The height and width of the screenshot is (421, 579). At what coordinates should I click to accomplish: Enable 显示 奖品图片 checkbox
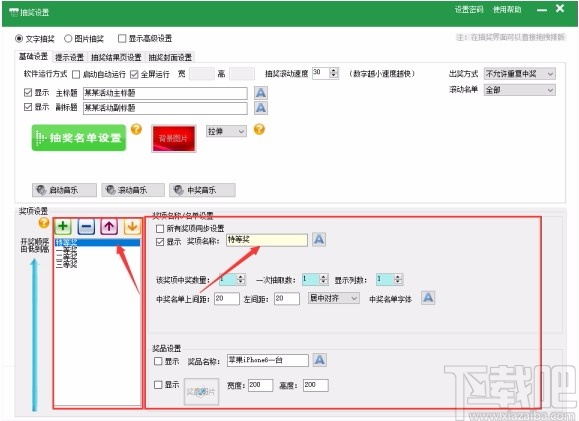point(158,384)
